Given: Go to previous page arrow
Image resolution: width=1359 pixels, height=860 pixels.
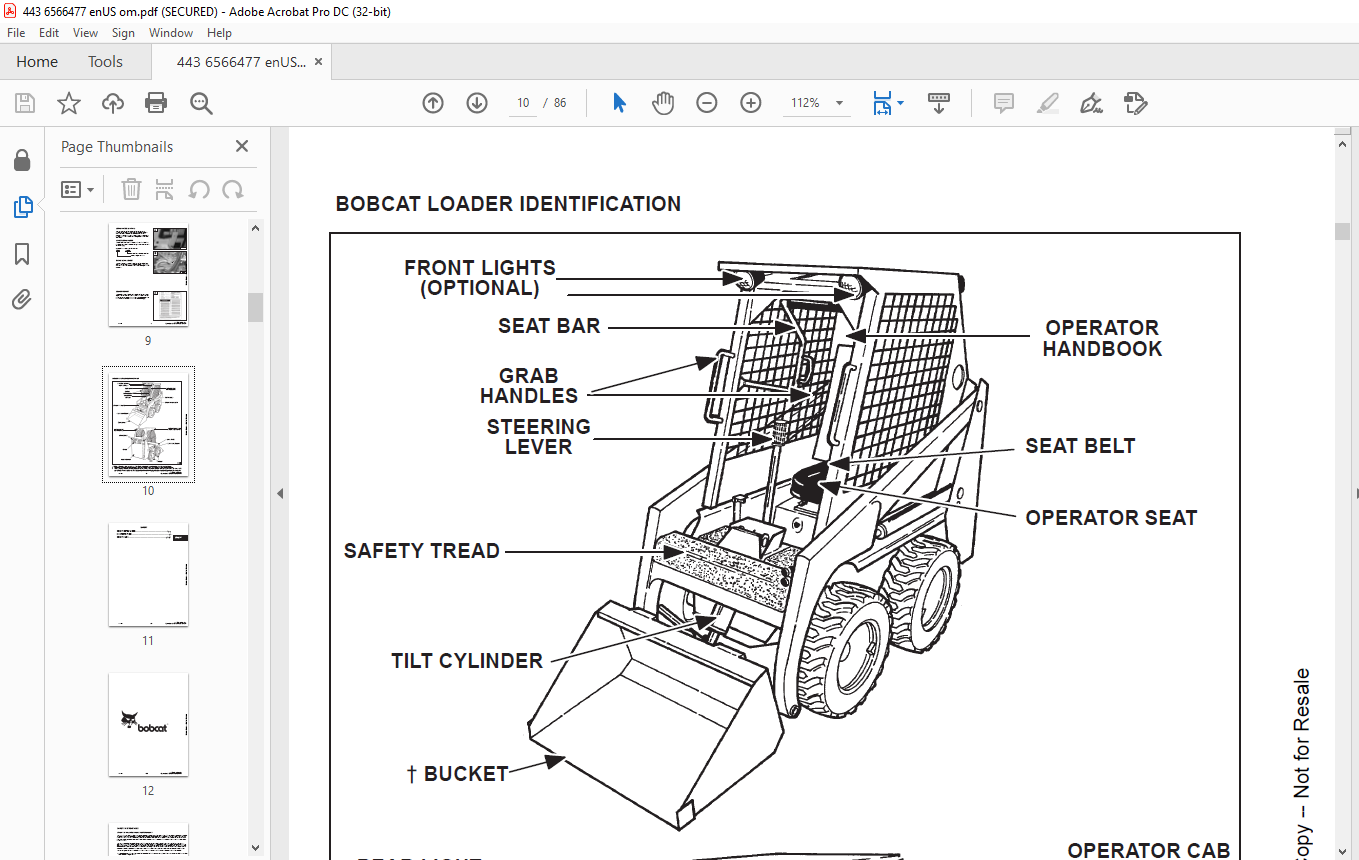Looking at the screenshot, I should tap(433, 103).
